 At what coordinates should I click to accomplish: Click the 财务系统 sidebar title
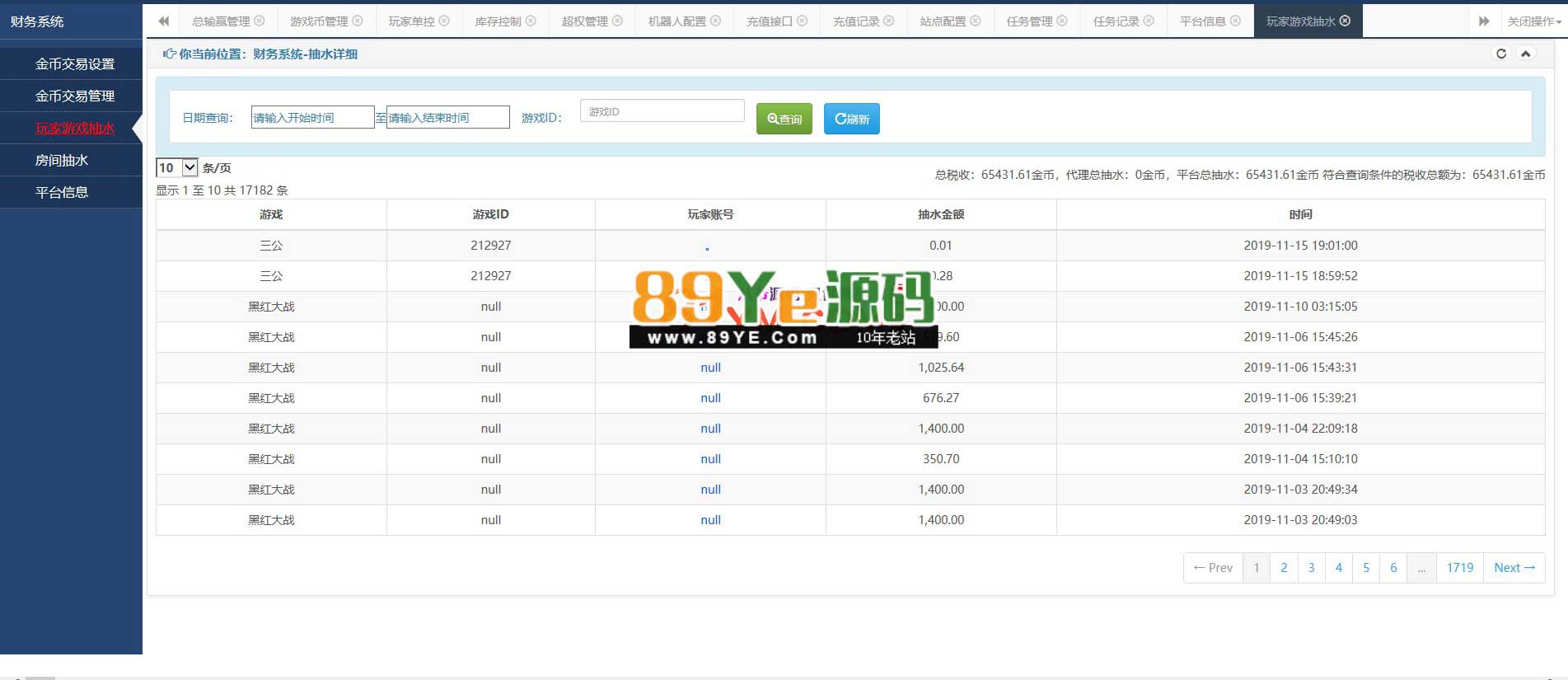(37, 21)
